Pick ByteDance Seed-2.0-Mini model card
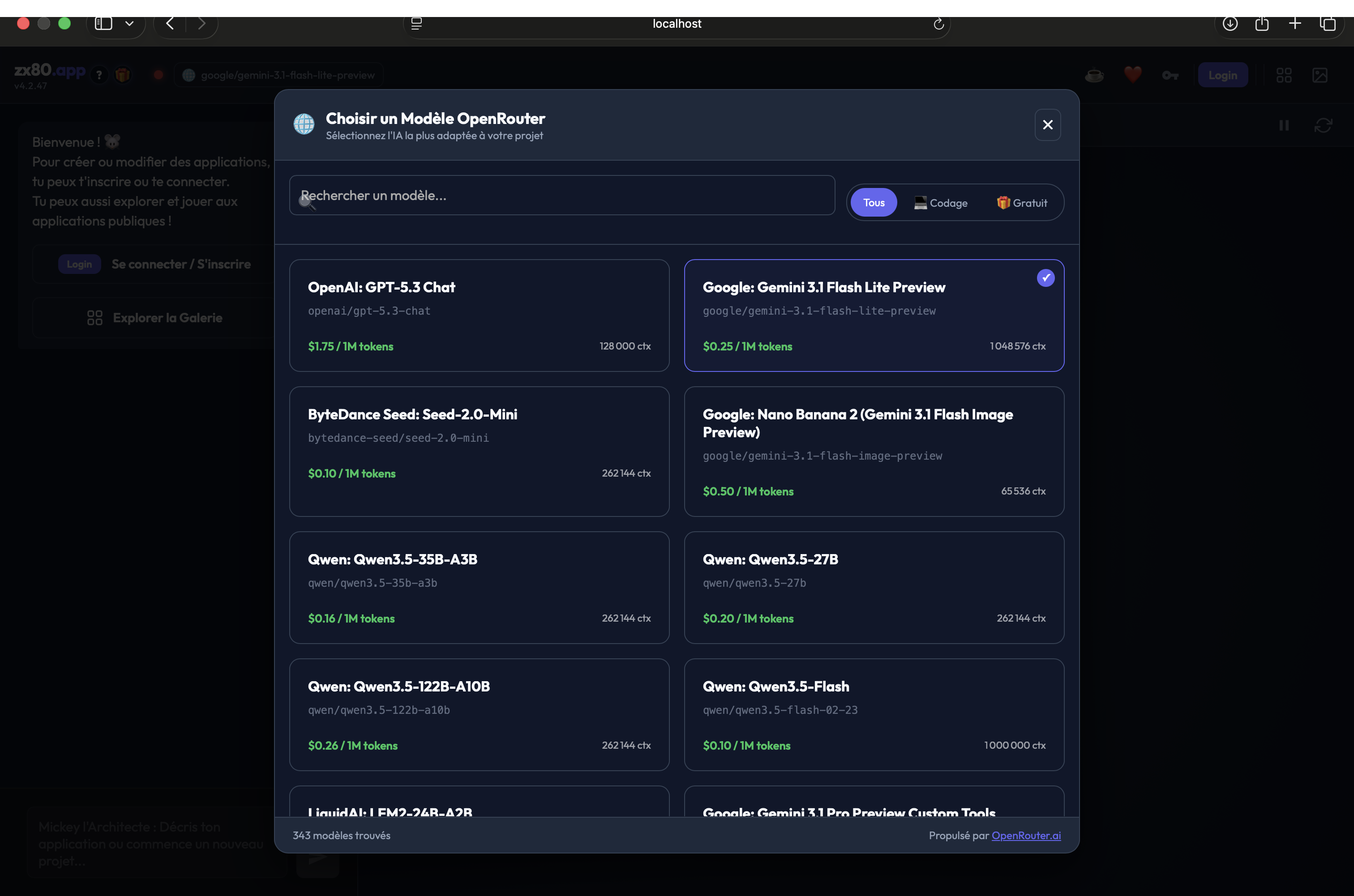 point(479,452)
